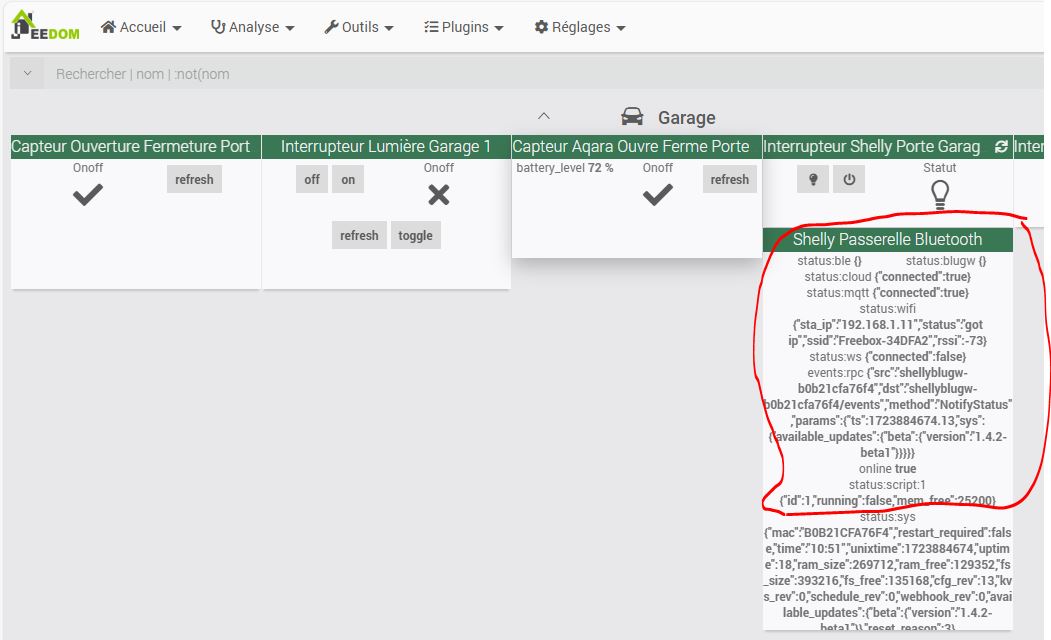The image size is (1051, 640).
Task: Click the status:ble value
Action: click(x=858, y=261)
